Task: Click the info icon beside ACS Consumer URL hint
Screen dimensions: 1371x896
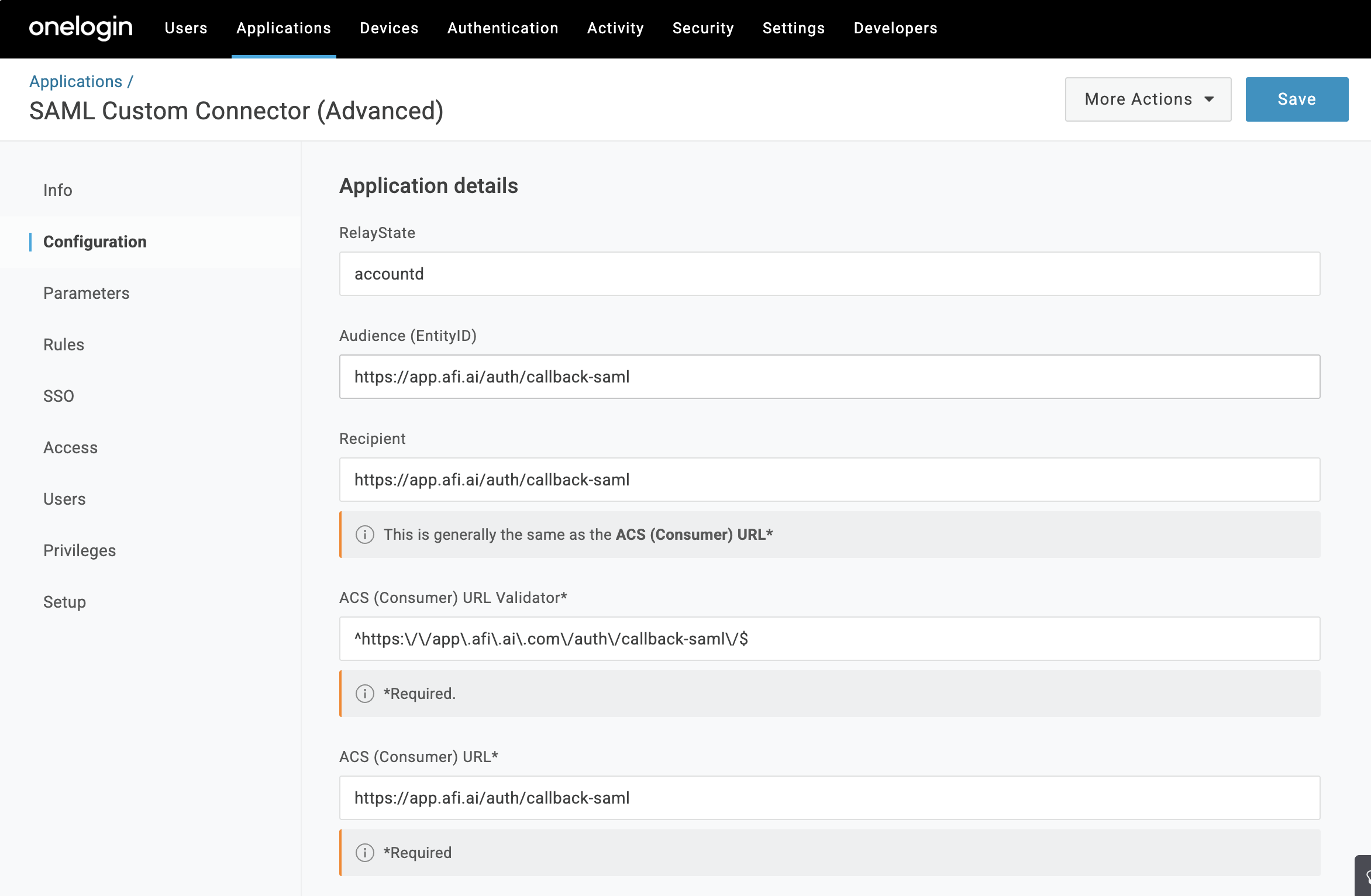Action: click(x=365, y=535)
